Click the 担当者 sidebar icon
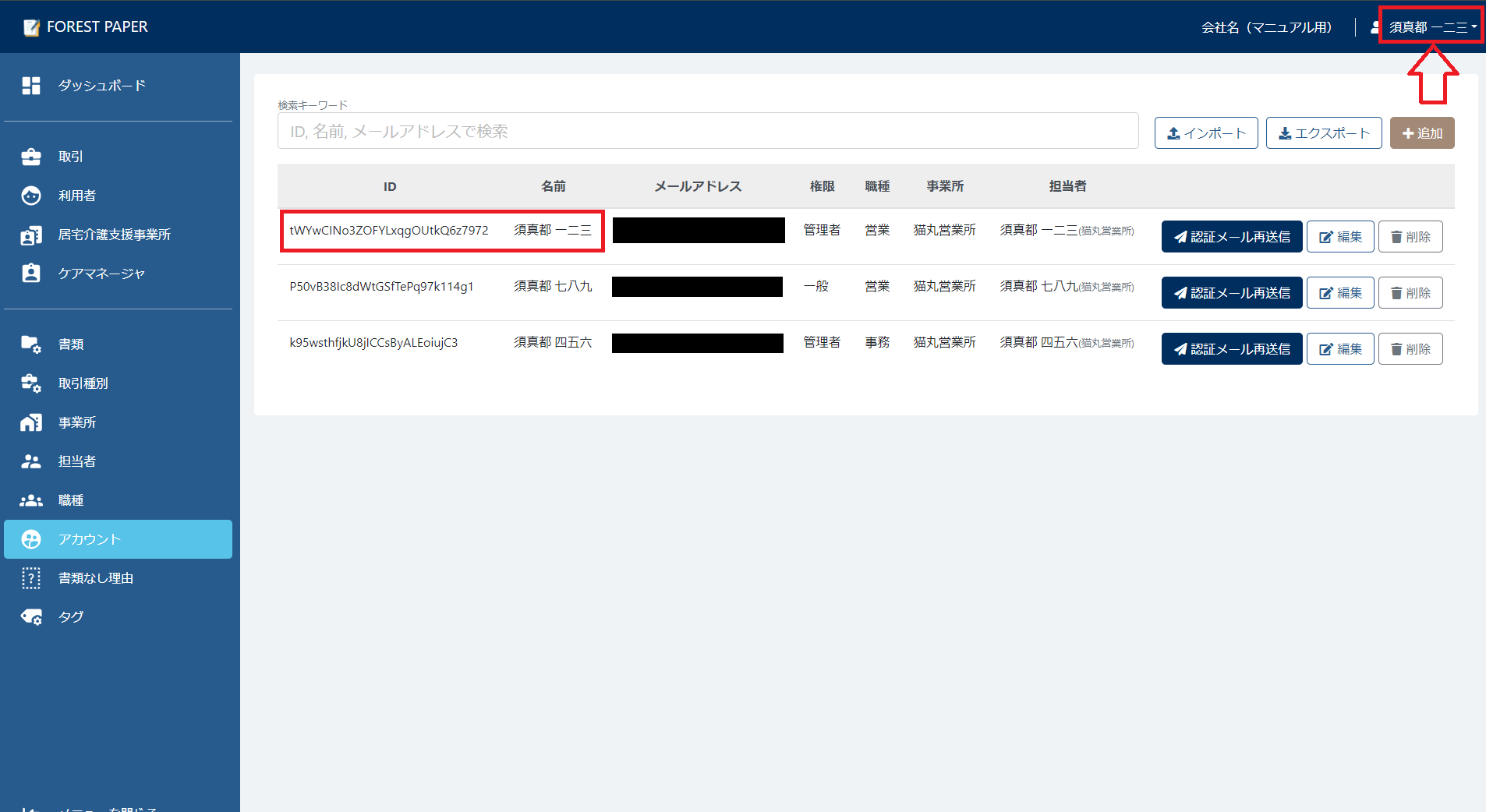1486x812 pixels. [31, 461]
